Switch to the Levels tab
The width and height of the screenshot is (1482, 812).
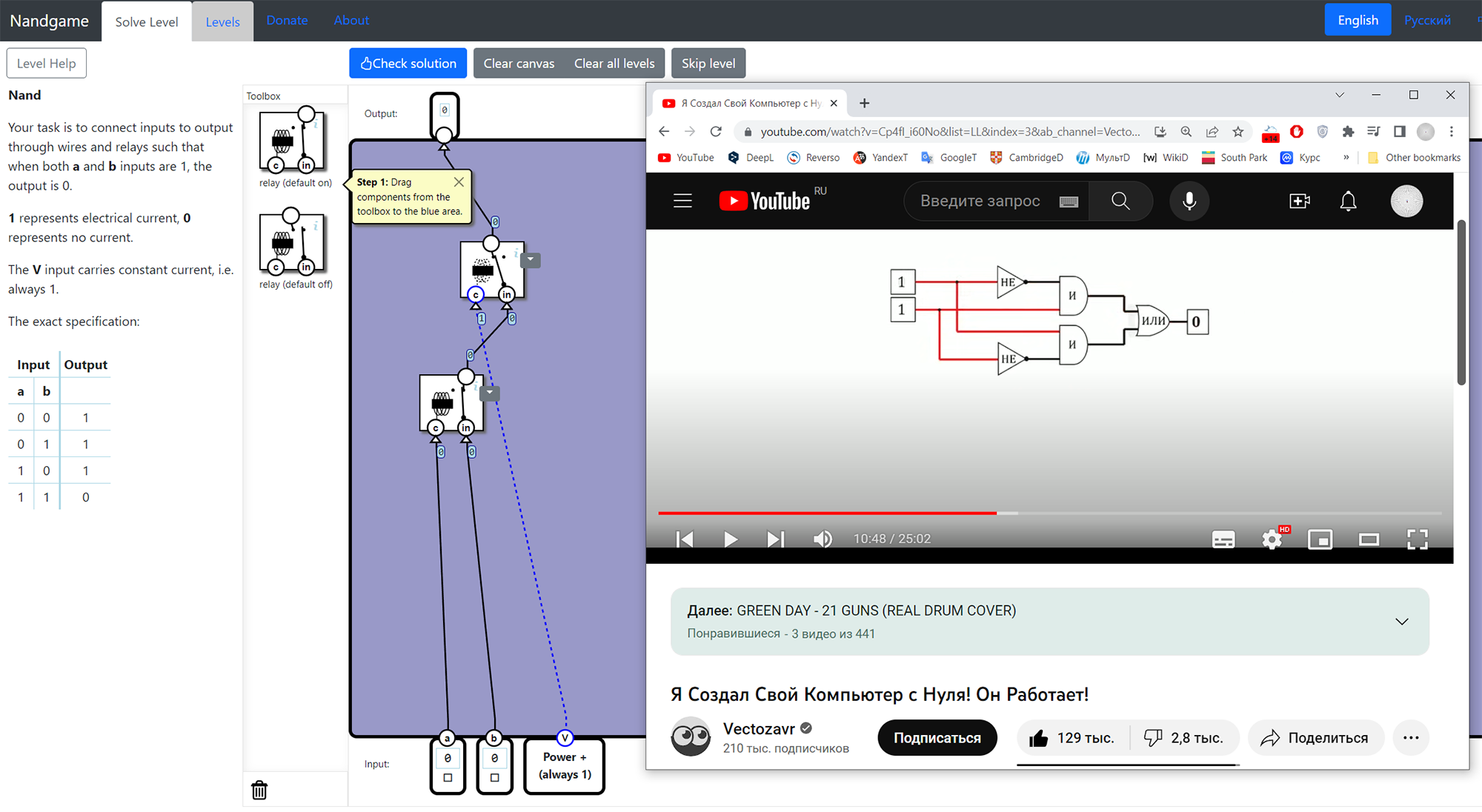point(222,21)
